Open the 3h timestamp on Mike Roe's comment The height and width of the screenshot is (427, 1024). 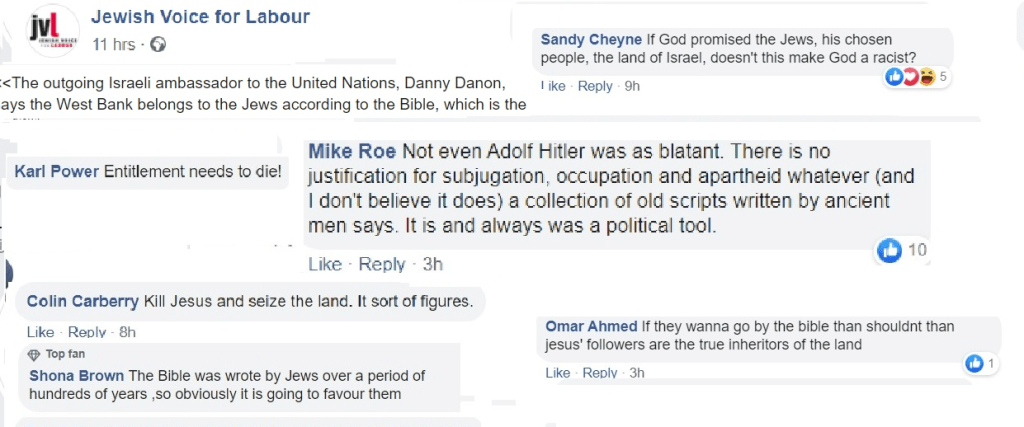click(432, 265)
